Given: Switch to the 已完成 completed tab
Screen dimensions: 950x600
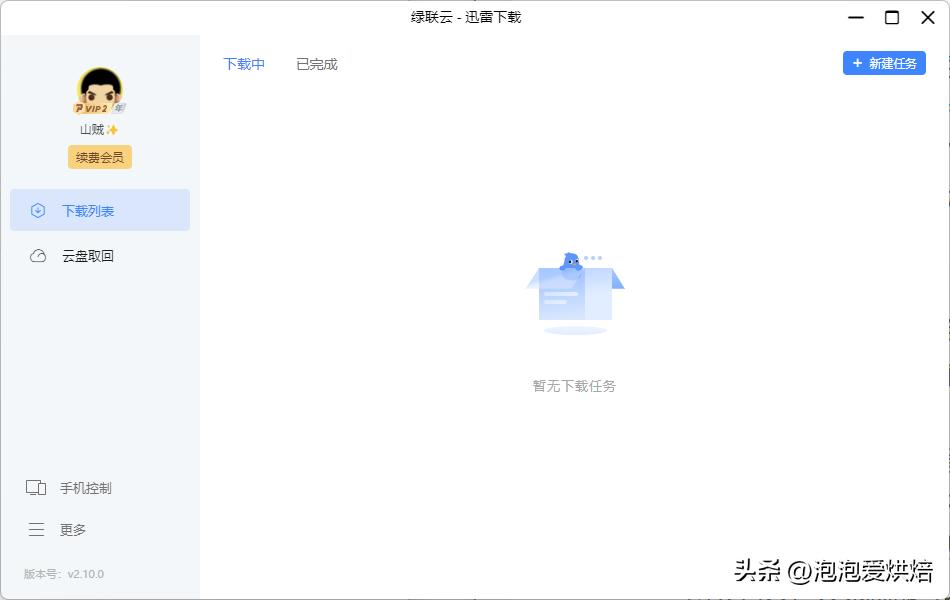Looking at the screenshot, I should [x=316, y=63].
